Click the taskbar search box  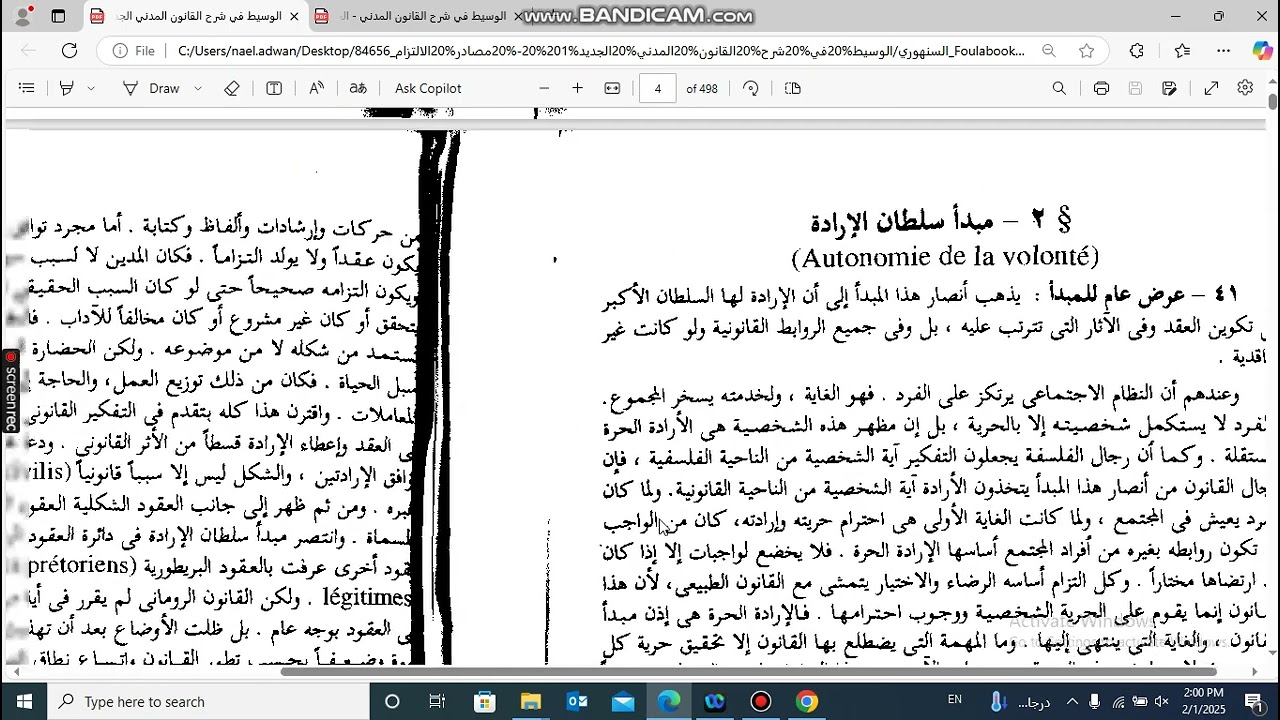(209, 701)
